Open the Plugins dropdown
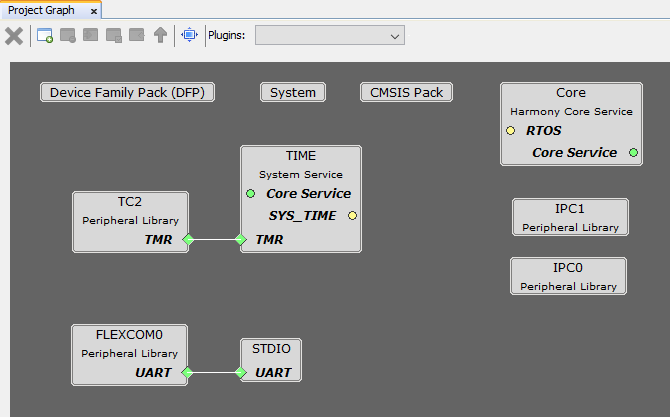Image resolution: width=670 pixels, height=417 pixels. [330, 36]
